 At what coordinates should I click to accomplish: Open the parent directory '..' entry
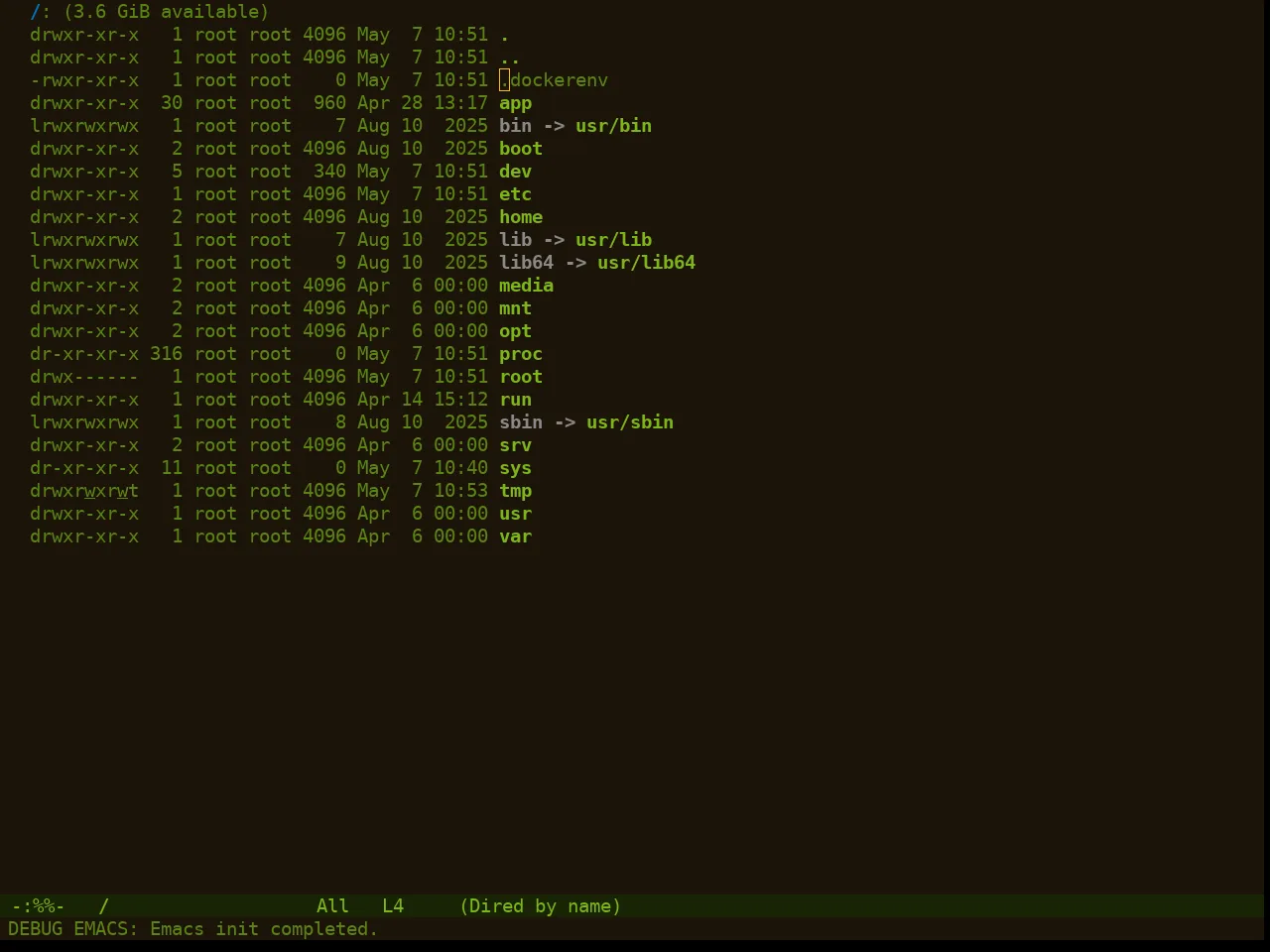pos(510,58)
